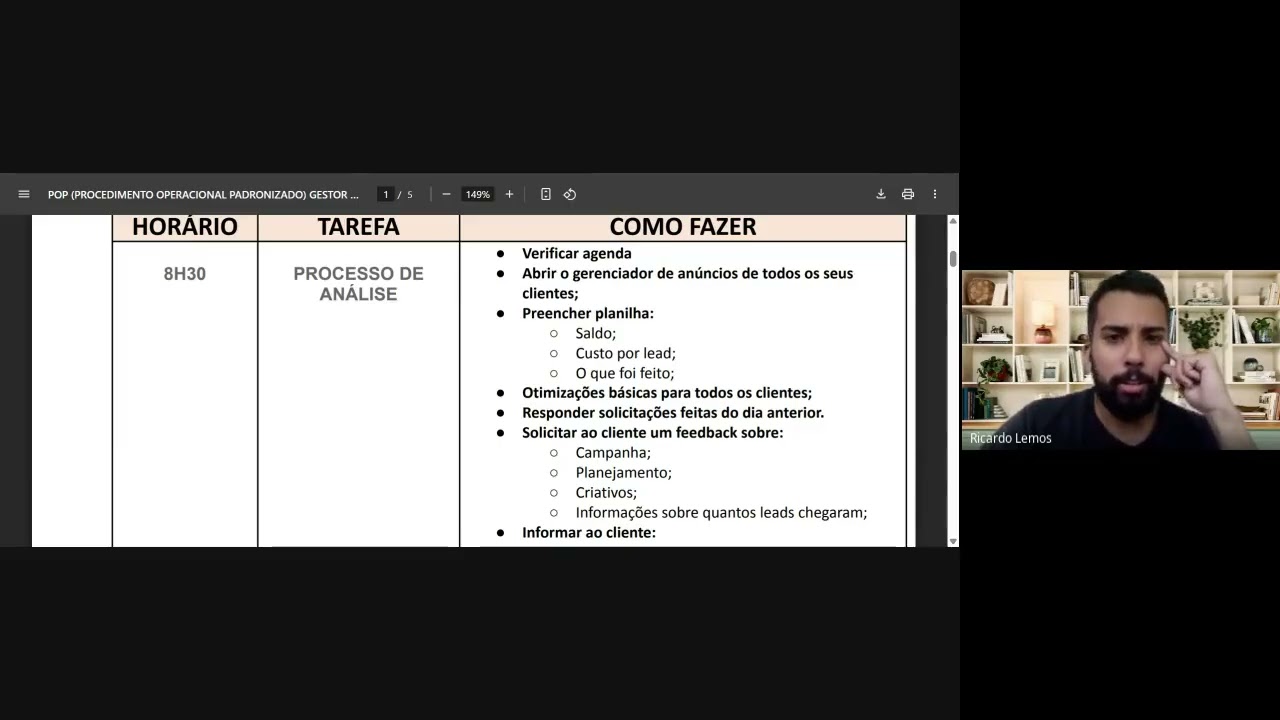The image size is (1280, 720).
Task: Click the COMO FAZER column header
Action: pos(683,227)
